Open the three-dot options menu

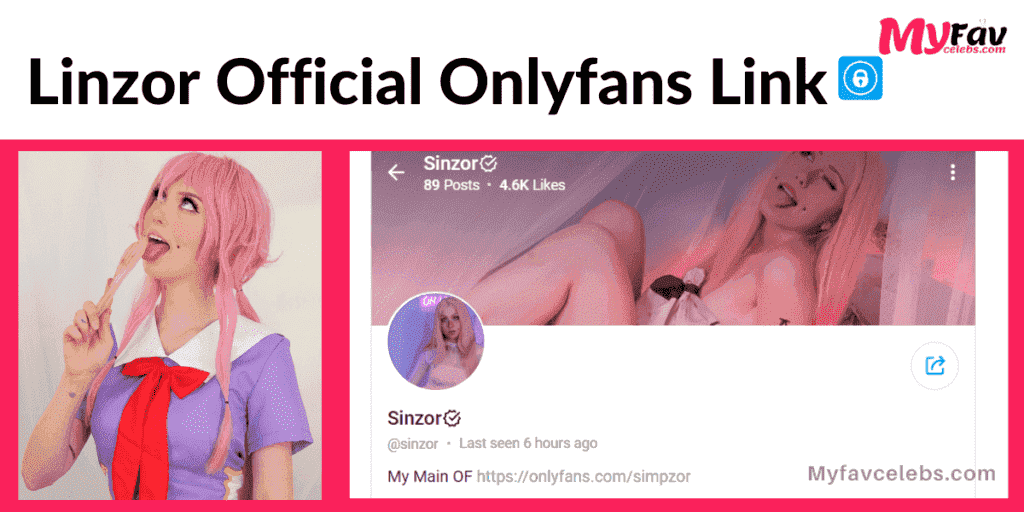(x=953, y=172)
